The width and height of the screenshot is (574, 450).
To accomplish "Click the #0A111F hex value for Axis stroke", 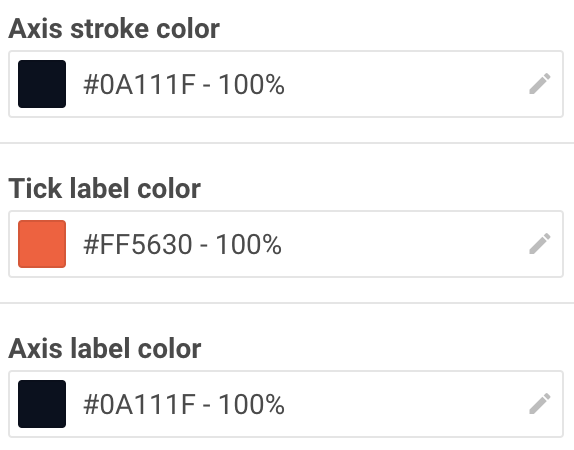I will [139, 85].
